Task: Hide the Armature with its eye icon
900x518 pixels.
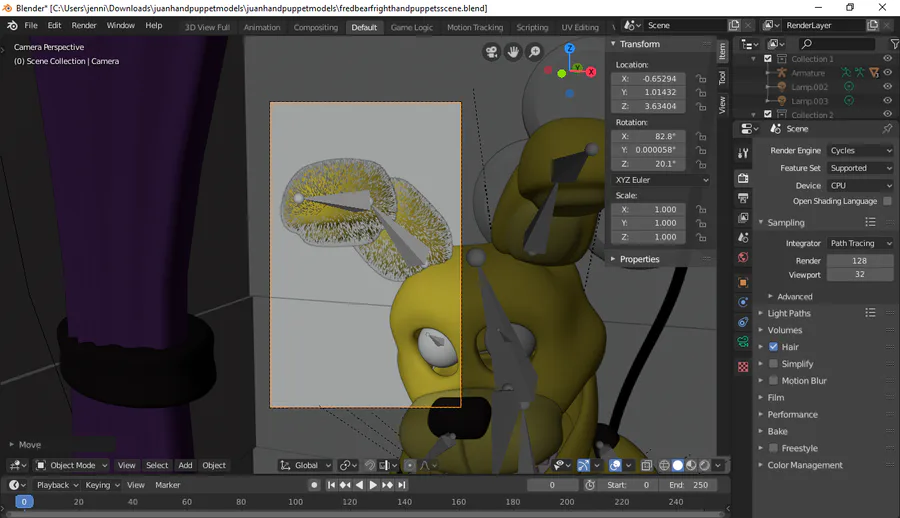Action: pos(887,72)
